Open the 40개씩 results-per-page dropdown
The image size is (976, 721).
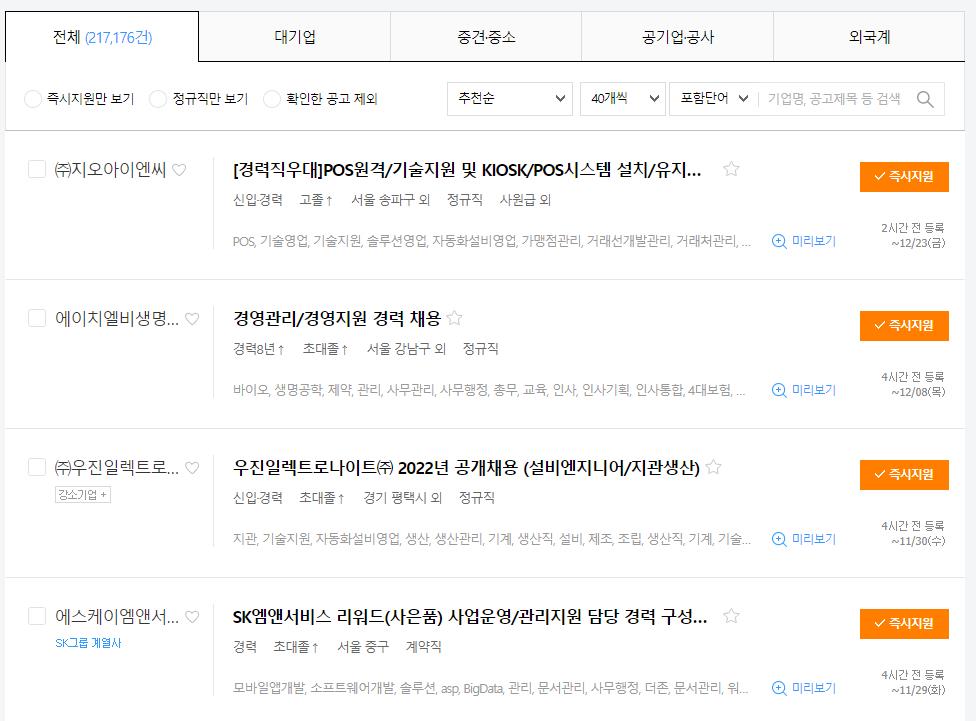[x=620, y=99]
